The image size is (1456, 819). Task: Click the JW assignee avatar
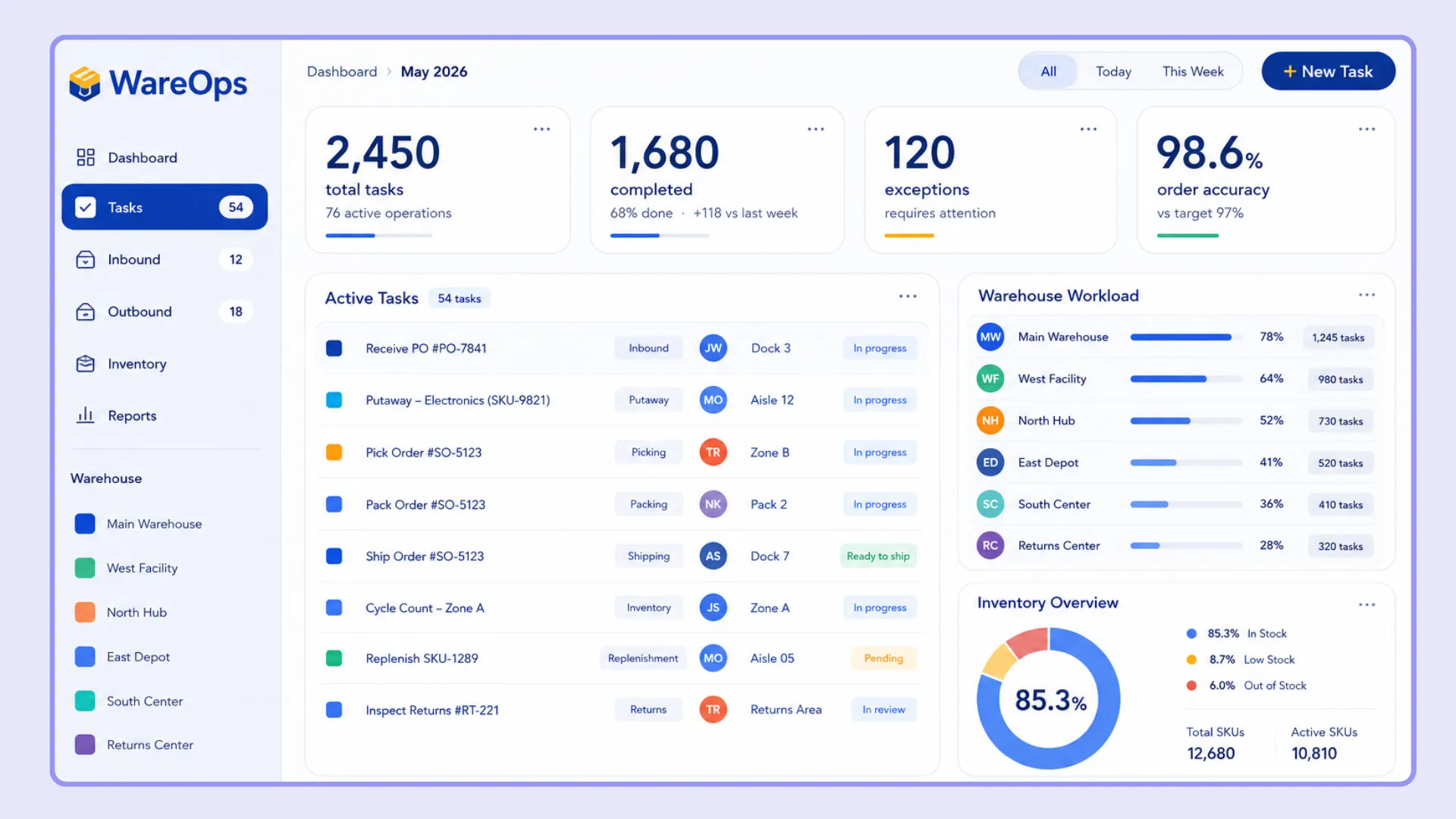click(713, 348)
